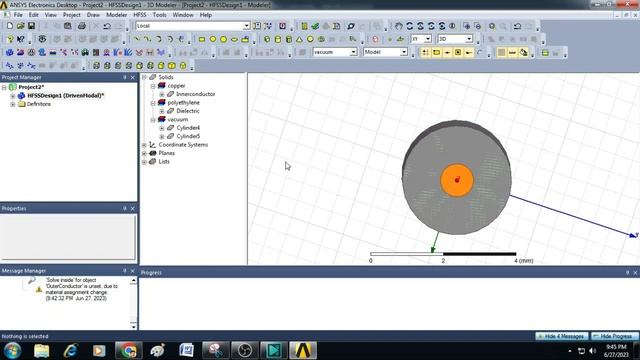Toggle the fifth yellow snap mode button
This screenshot has height=360, width=640.
[x=469, y=52]
